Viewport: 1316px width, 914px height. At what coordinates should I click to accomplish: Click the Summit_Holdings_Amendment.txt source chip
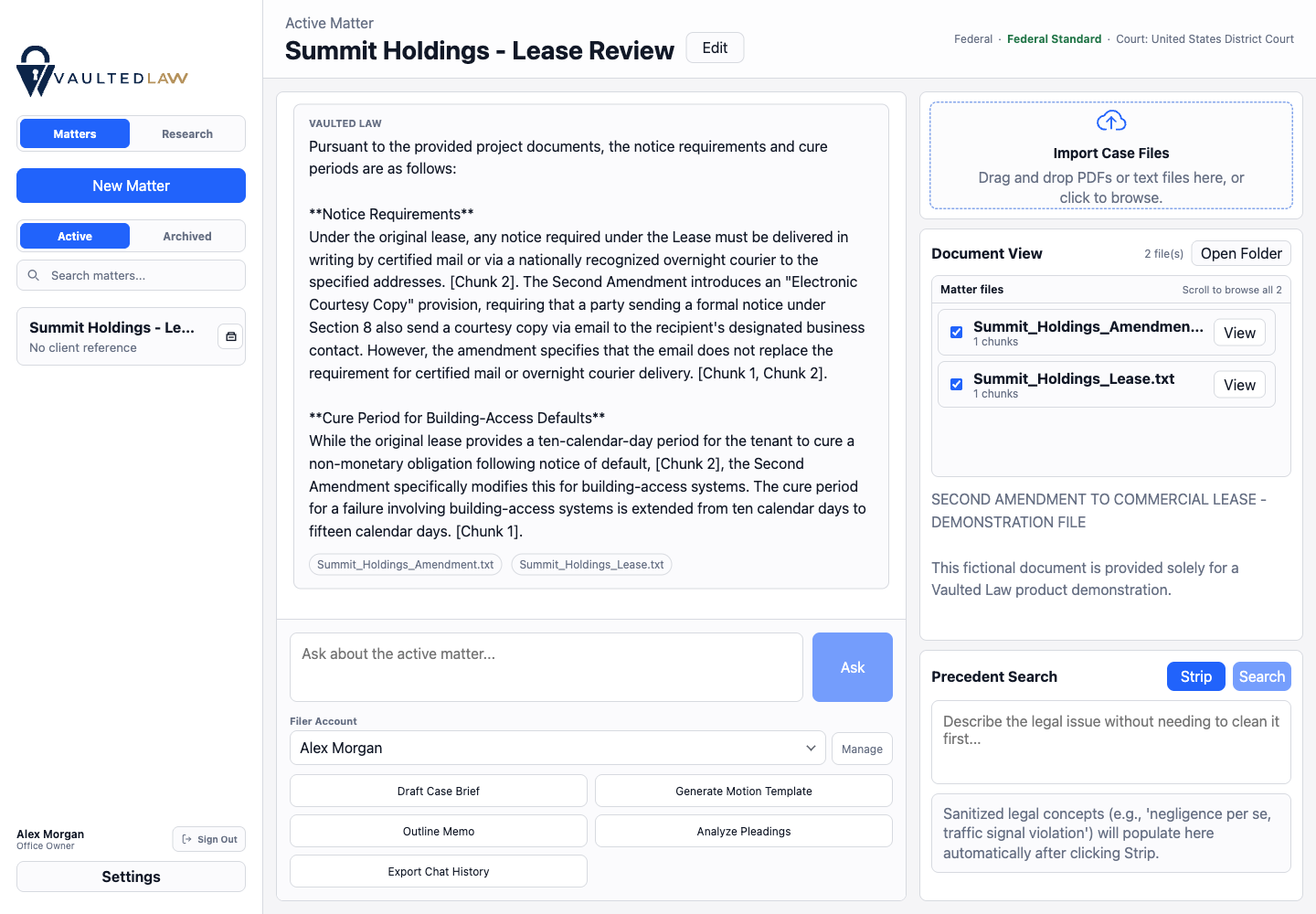pyautogui.click(x=406, y=565)
